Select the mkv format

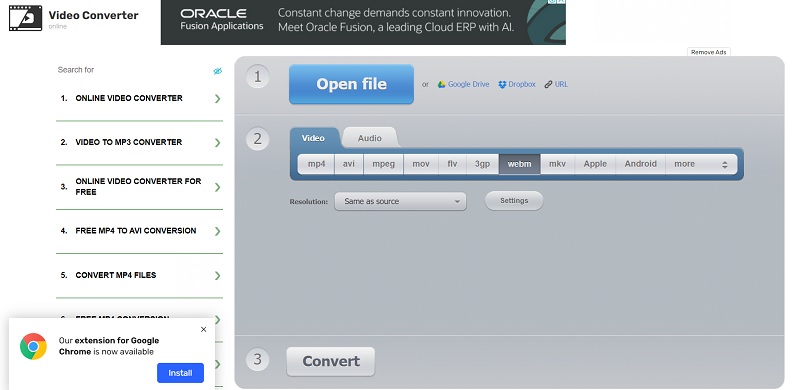pos(558,164)
